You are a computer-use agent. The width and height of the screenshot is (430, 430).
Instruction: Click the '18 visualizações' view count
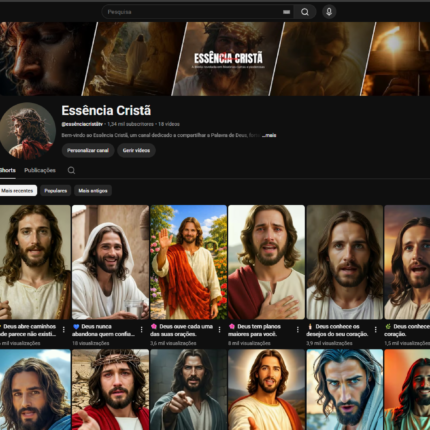click(91, 343)
